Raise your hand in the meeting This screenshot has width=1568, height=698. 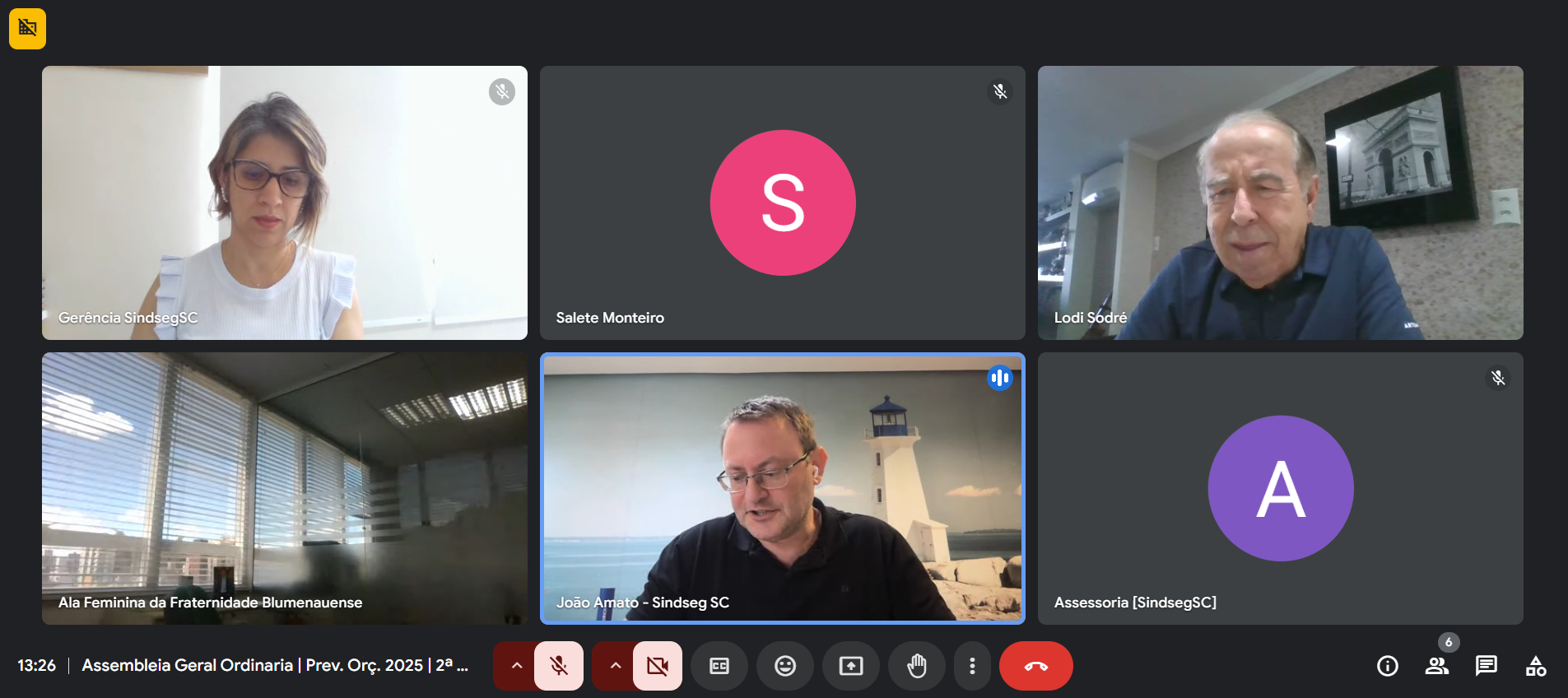pyautogui.click(x=916, y=666)
